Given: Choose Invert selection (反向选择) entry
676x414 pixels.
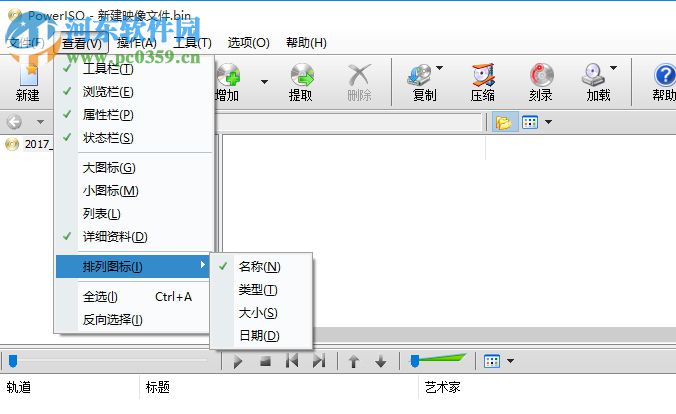Looking at the screenshot, I should click(133, 320).
